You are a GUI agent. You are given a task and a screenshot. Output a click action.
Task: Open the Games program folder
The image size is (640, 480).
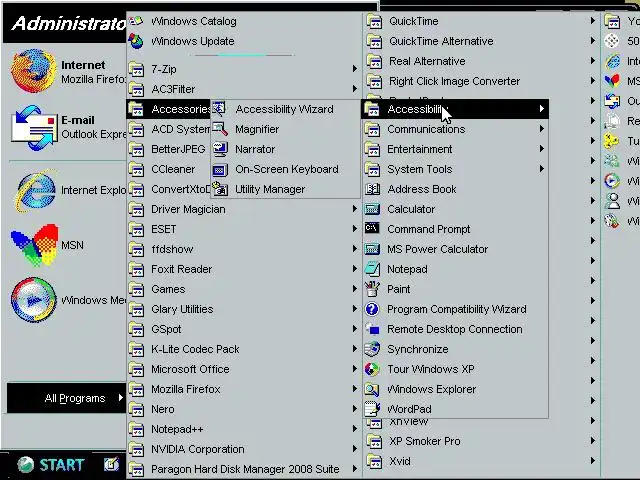(244, 289)
